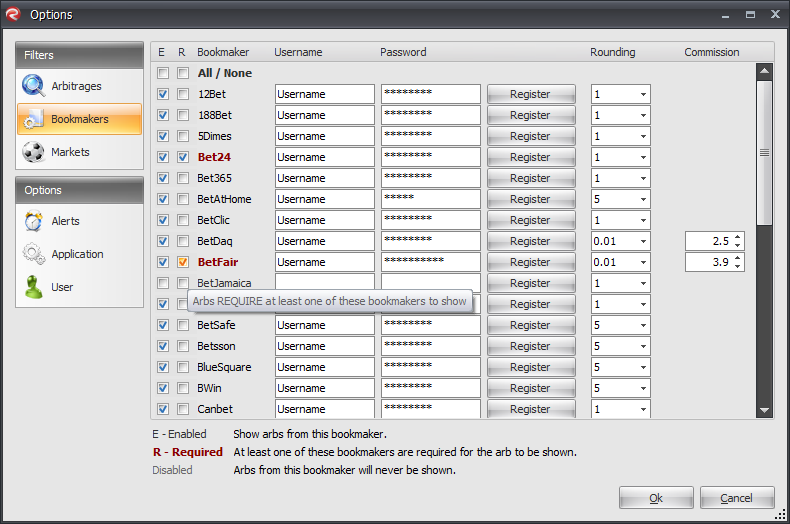Go to the Alerts options page
790x524 pixels.
coord(80,221)
